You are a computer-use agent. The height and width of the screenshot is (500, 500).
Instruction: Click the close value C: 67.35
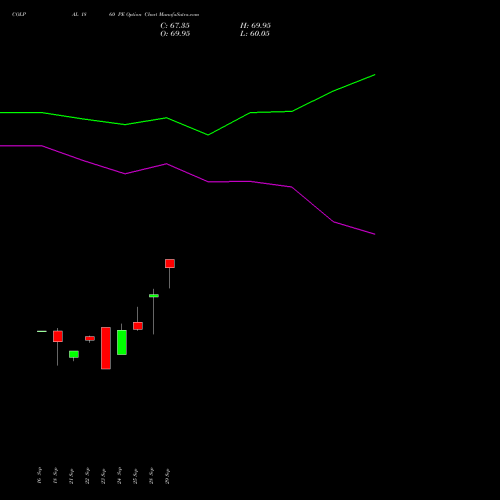(x=175, y=26)
